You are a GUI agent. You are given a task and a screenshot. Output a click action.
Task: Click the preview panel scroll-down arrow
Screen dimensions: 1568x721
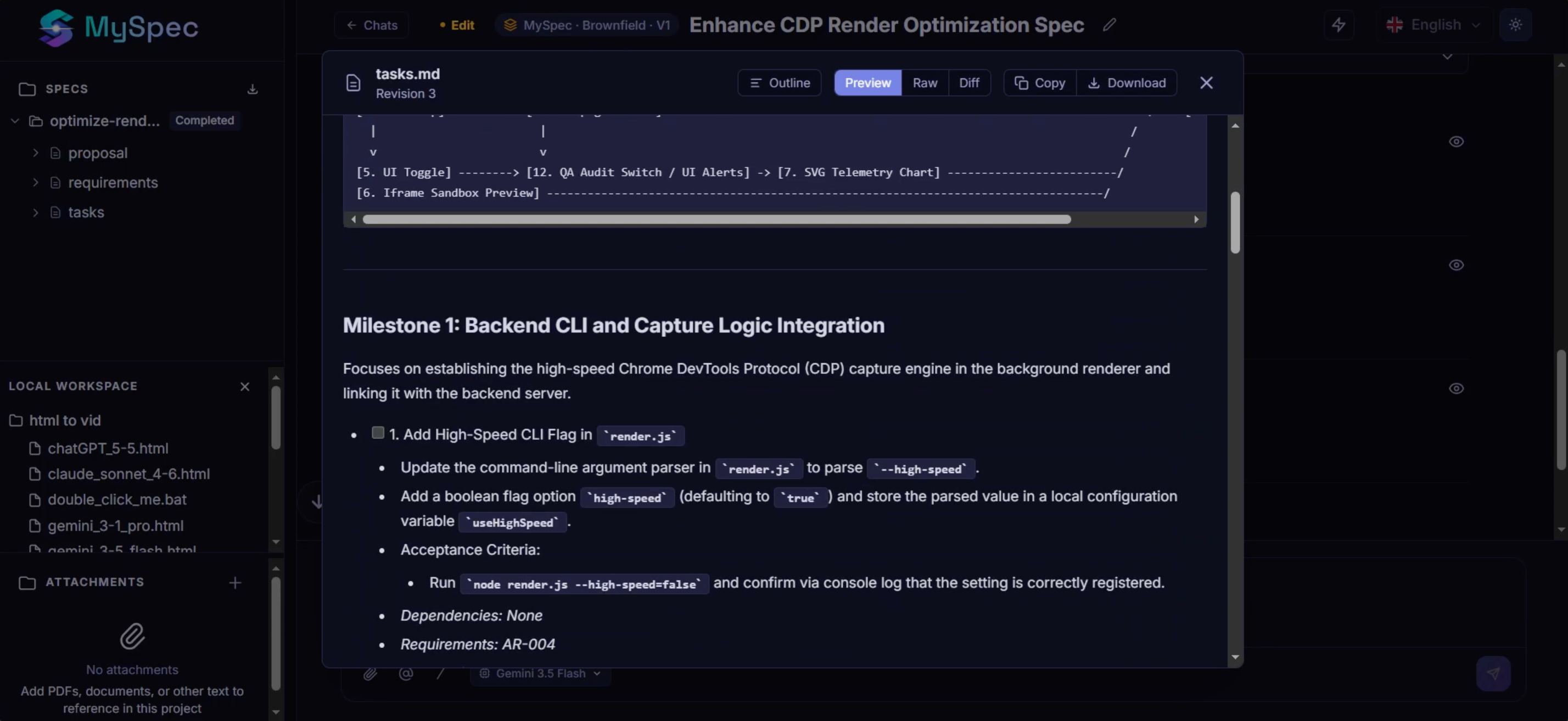click(1235, 657)
